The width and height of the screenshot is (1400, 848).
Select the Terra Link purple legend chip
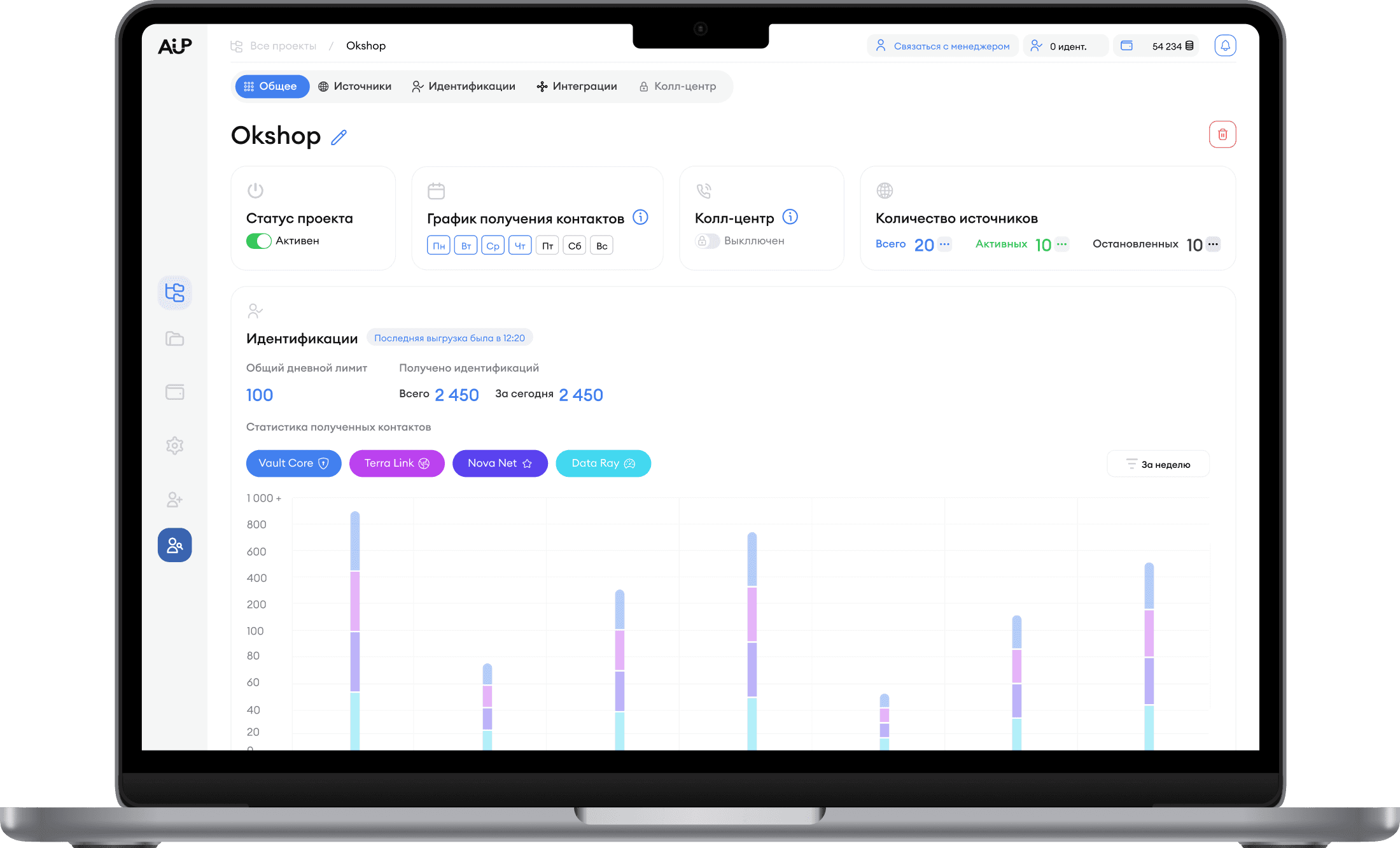(396, 463)
